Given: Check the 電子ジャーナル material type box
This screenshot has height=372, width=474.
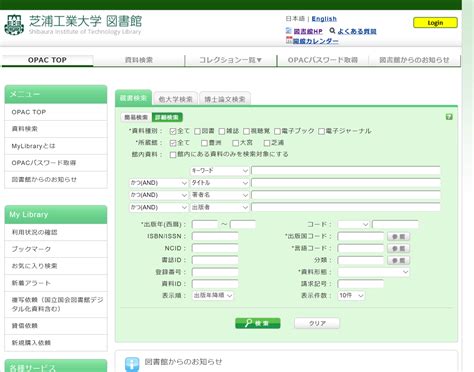Looking at the screenshot, I should (x=321, y=131).
